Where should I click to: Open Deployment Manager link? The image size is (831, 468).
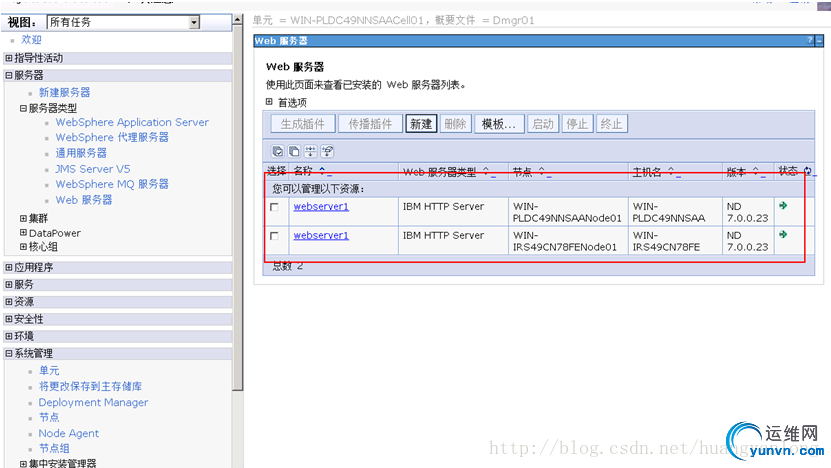click(x=93, y=402)
